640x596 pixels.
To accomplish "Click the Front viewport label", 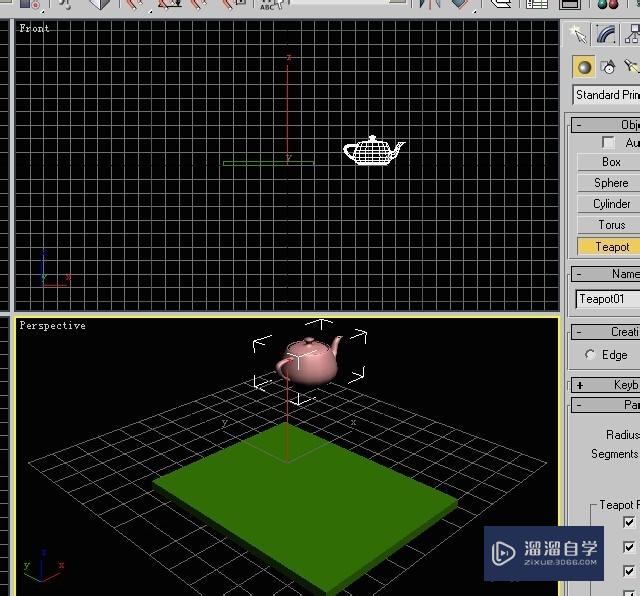I will coord(34,29).
